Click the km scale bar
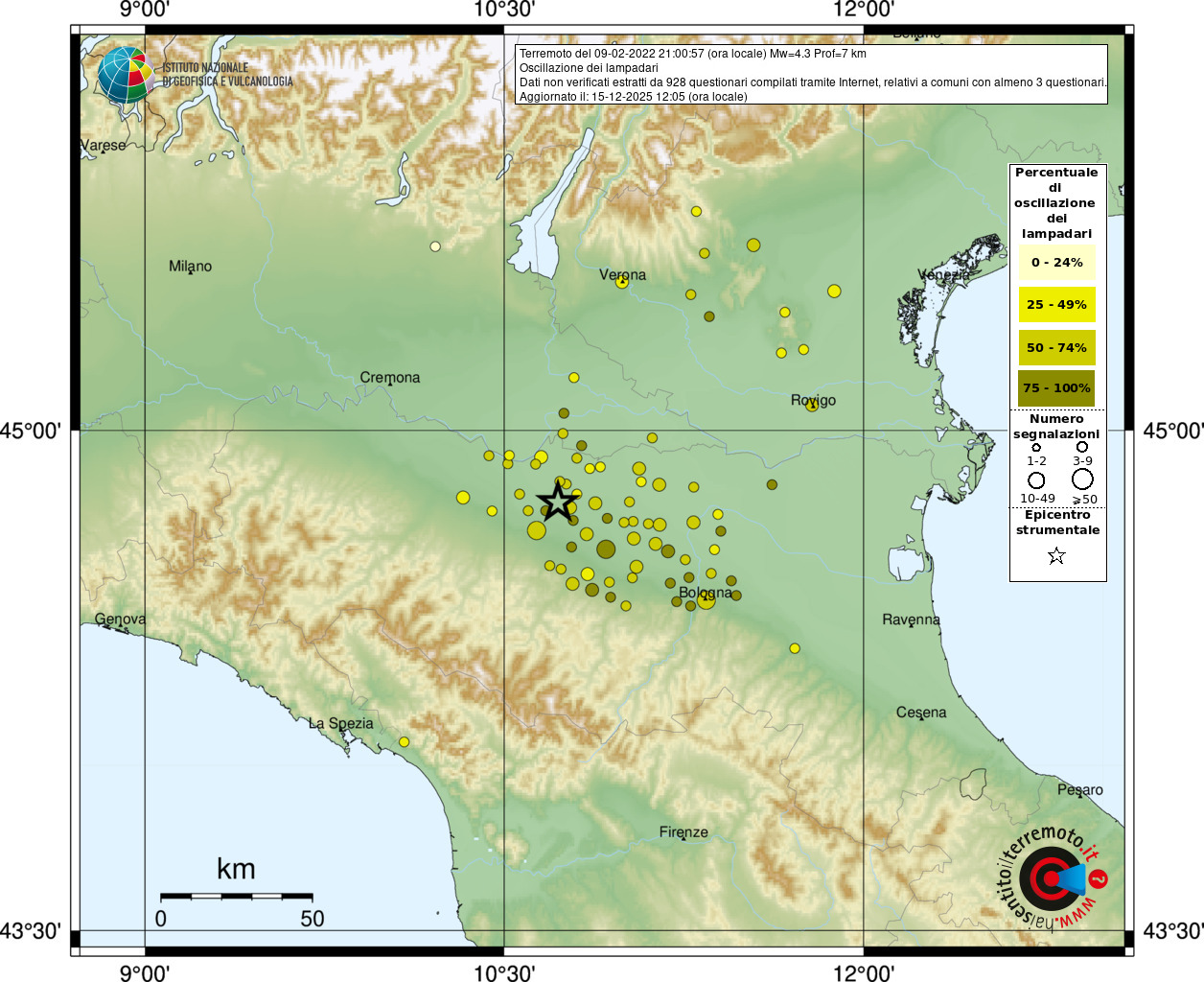This screenshot has width=1204, height=982. 236,896
